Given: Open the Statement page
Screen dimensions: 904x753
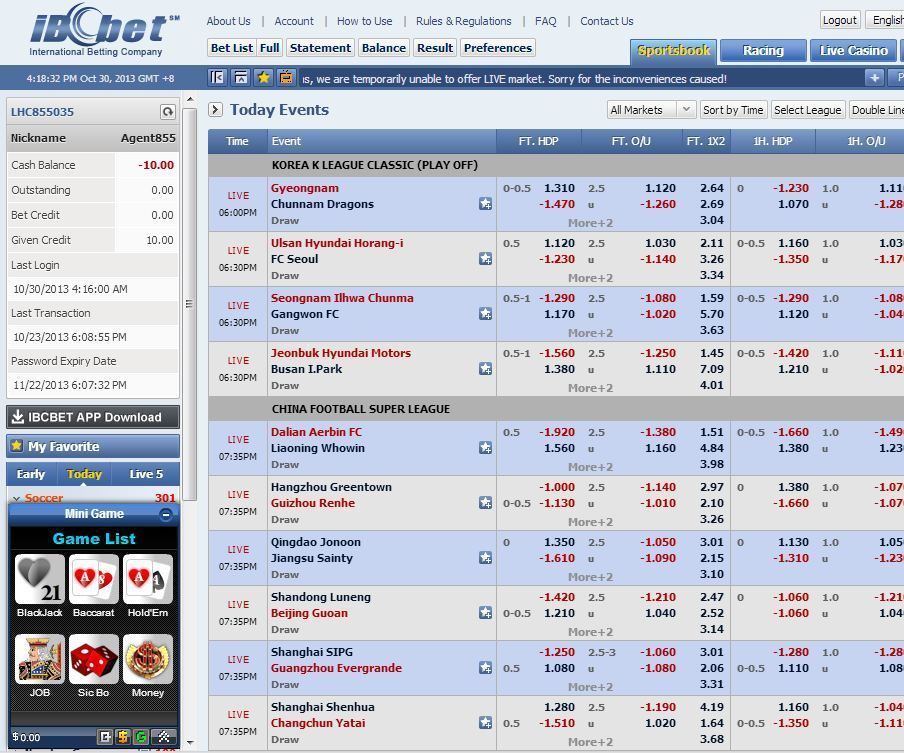Looking at the screenshot, I should pyautogui.click(x=320, y=48).
